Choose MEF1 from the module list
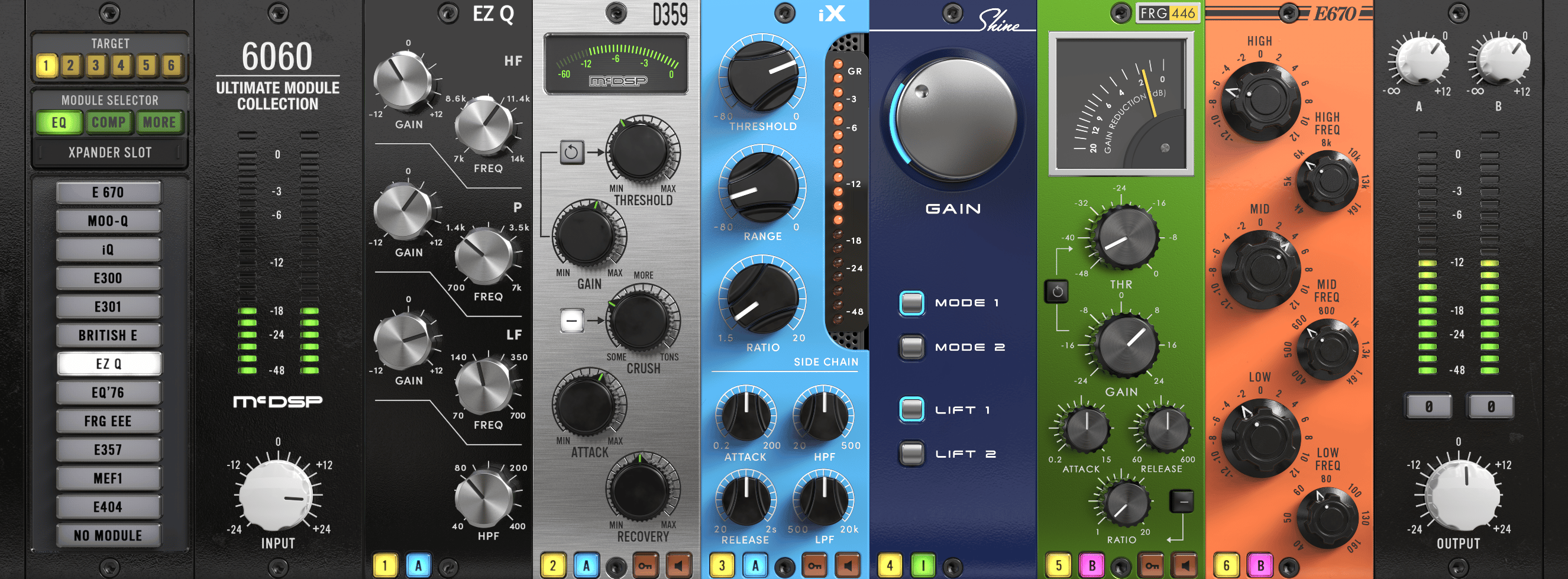The height and width of the screenshot is (579, 1568). coord(108,478)
